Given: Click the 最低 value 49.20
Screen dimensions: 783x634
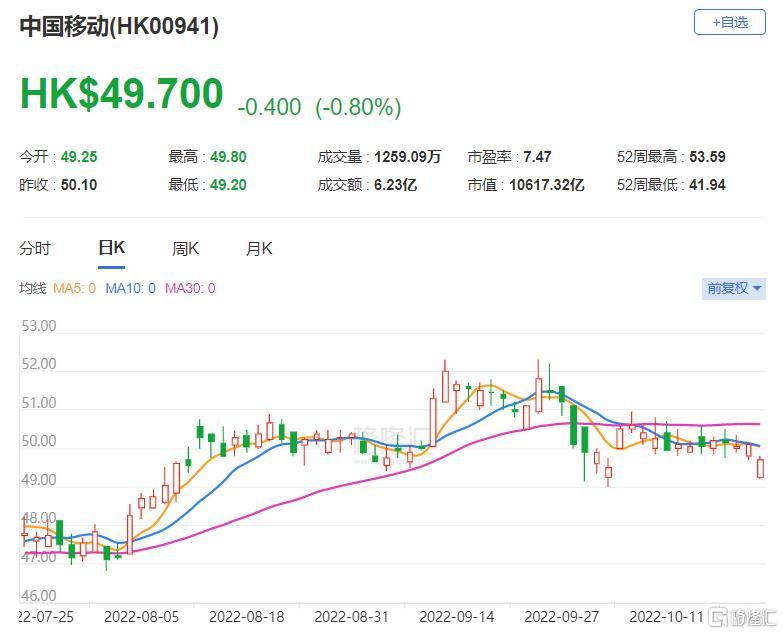Looking at the screenshot, I should (228, 185).
